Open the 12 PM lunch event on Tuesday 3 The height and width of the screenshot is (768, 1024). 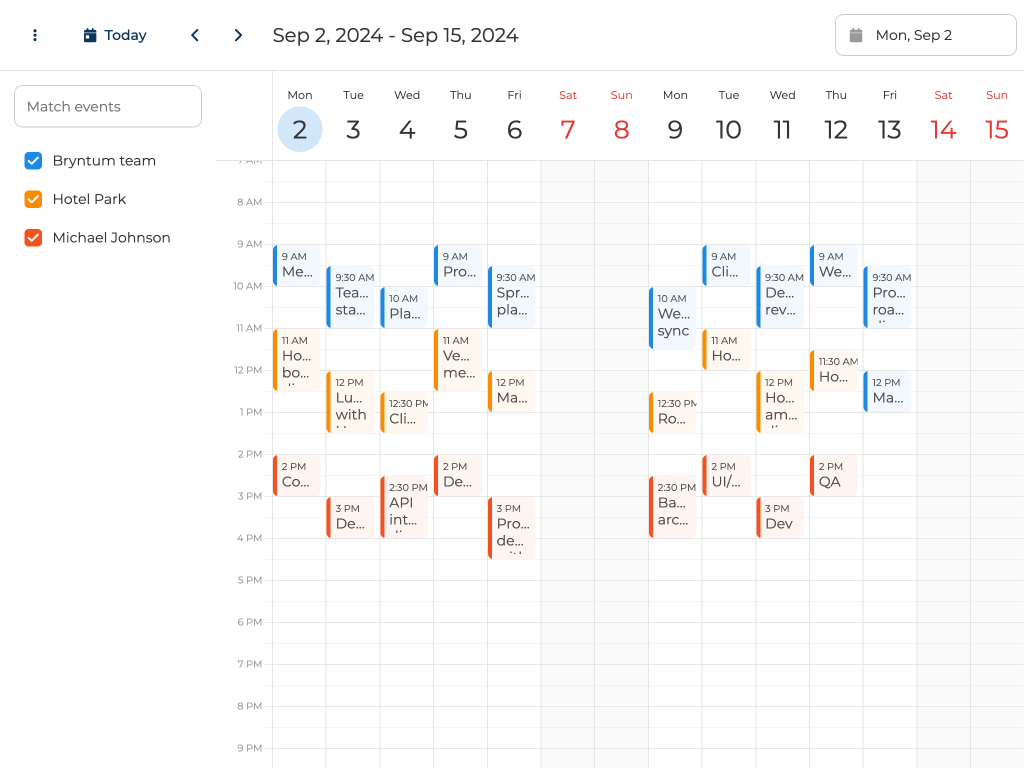pos(352,402)
